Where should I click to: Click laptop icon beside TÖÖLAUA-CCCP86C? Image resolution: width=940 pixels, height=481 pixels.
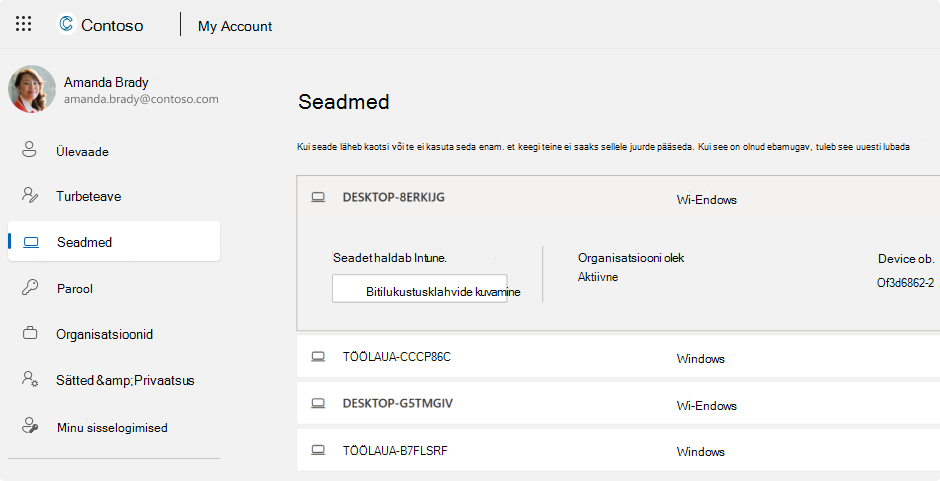click(x=318, y=357)
